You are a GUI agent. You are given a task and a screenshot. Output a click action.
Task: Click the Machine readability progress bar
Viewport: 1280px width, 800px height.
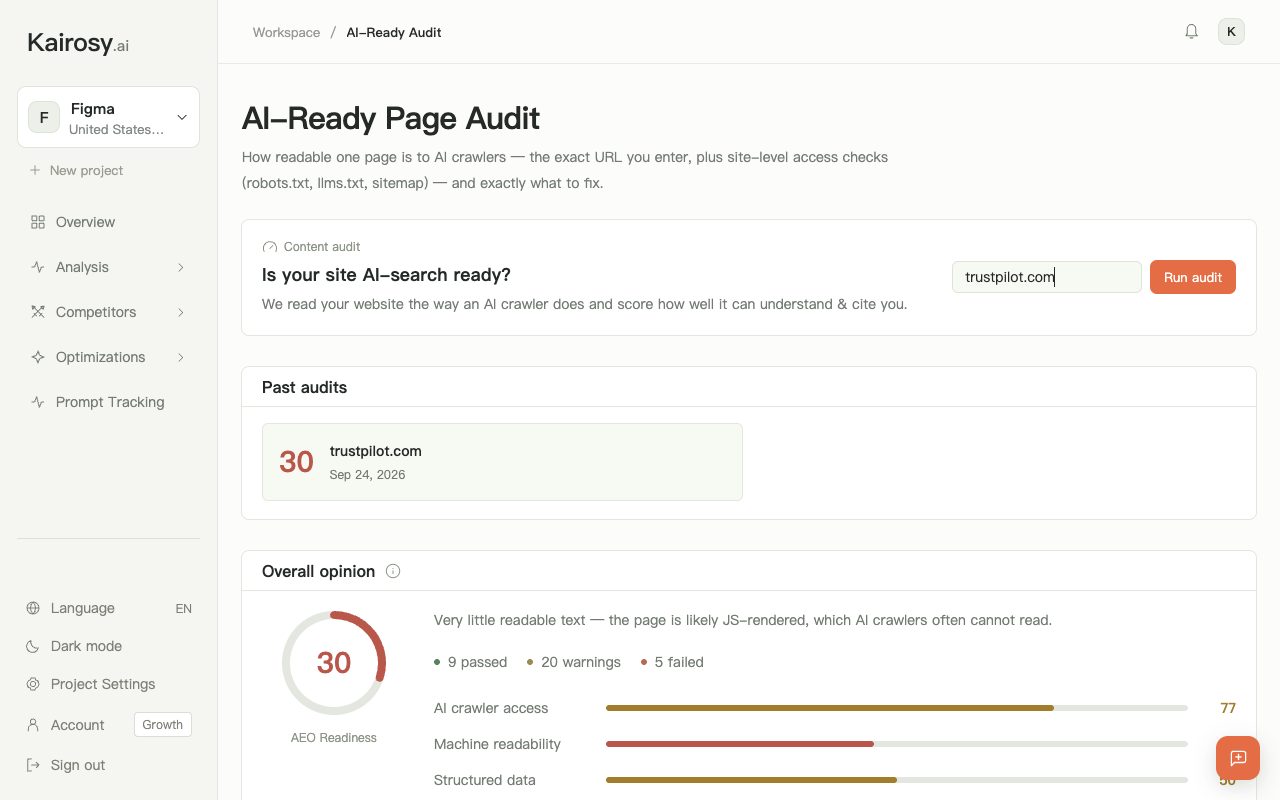pyautogui.click(x=896, y=744)
